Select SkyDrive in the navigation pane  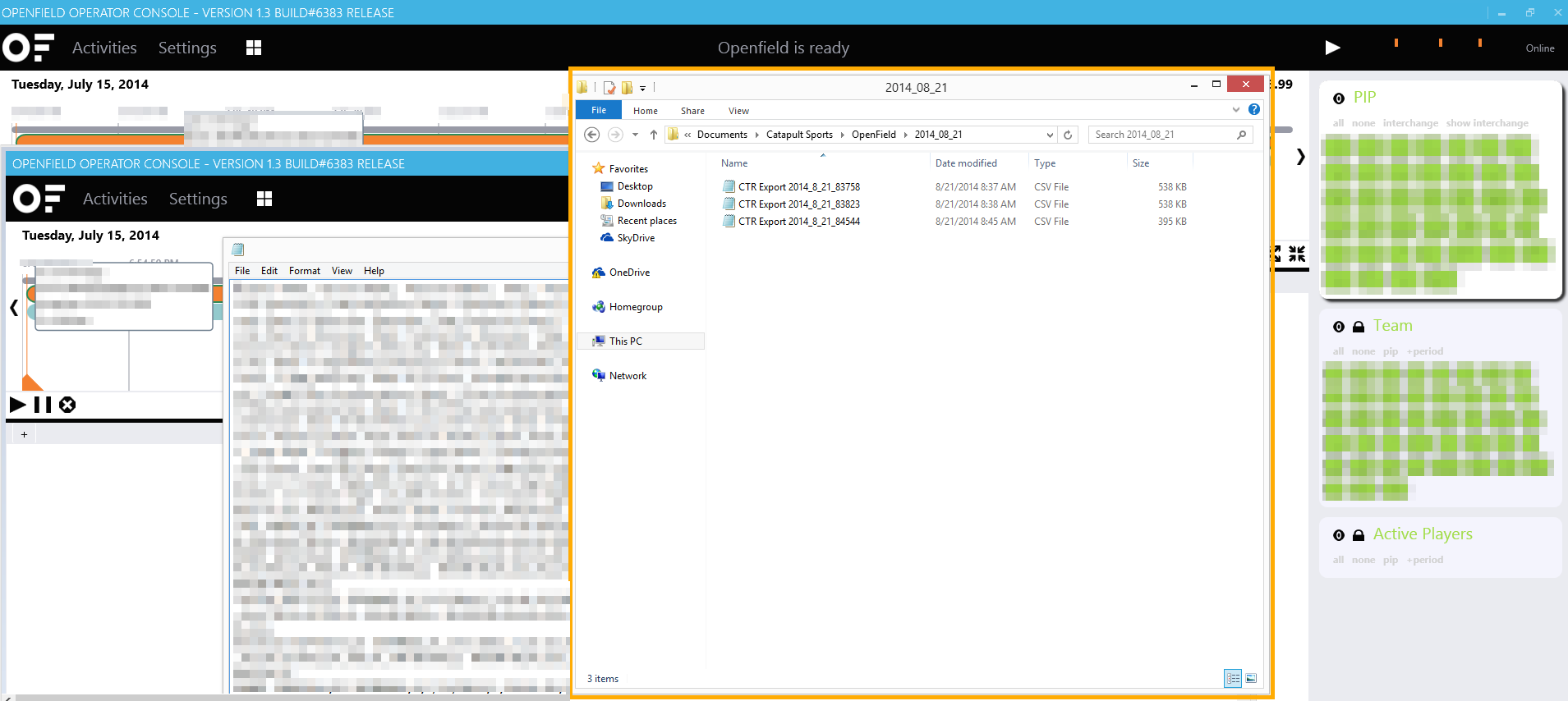point(636,238)
